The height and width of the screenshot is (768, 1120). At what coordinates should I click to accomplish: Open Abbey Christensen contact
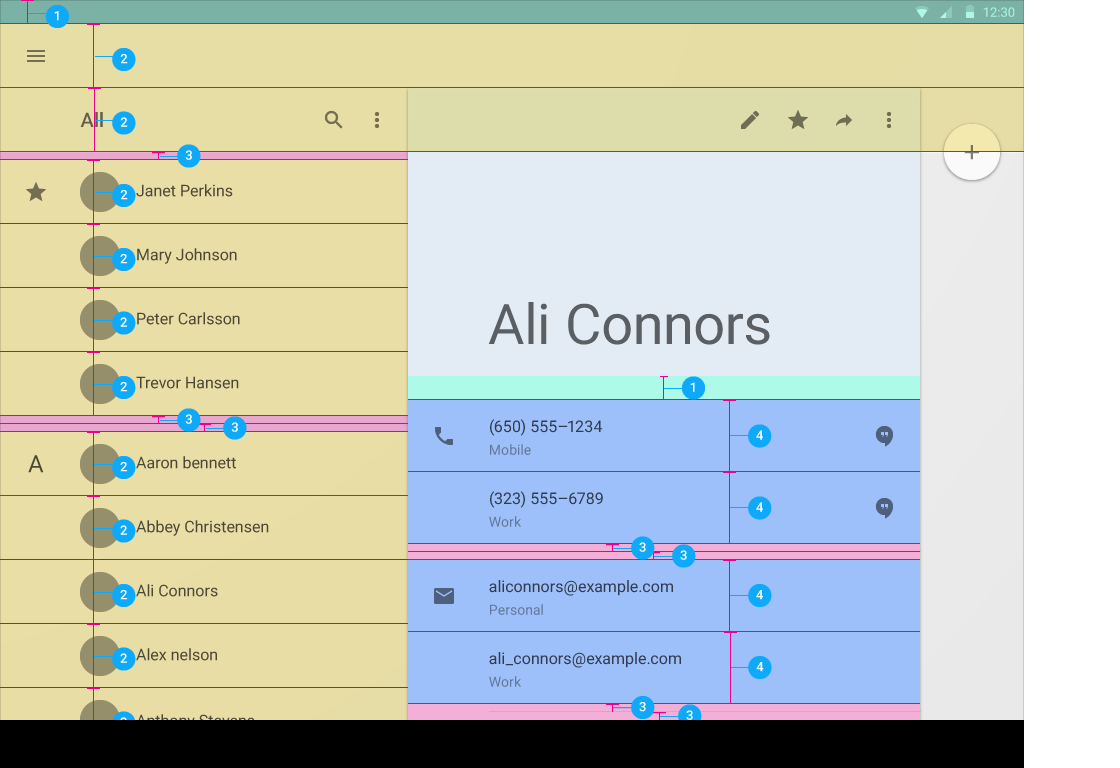click(202, 527)
